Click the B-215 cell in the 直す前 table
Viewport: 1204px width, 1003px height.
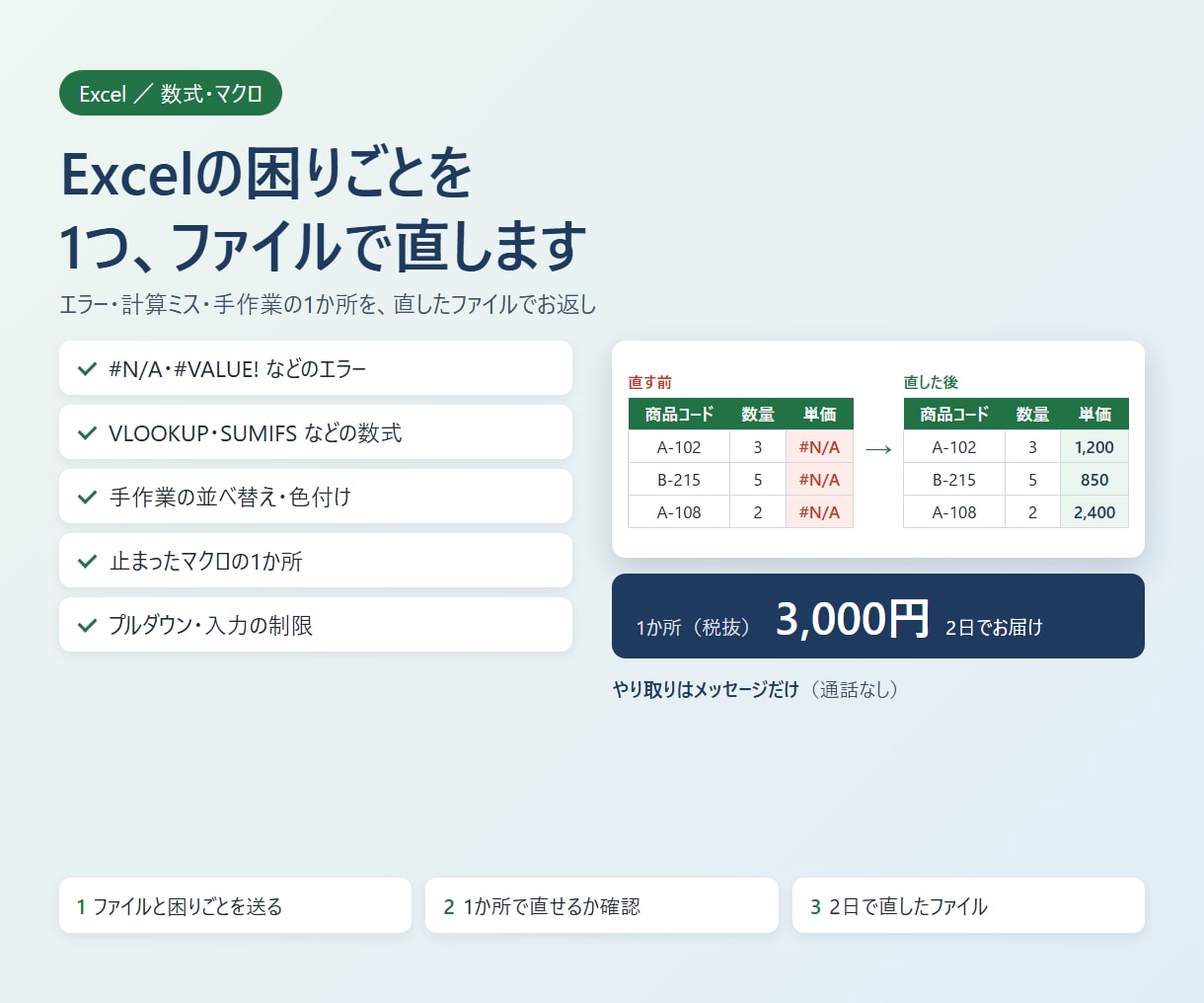(x=679, y=480)
